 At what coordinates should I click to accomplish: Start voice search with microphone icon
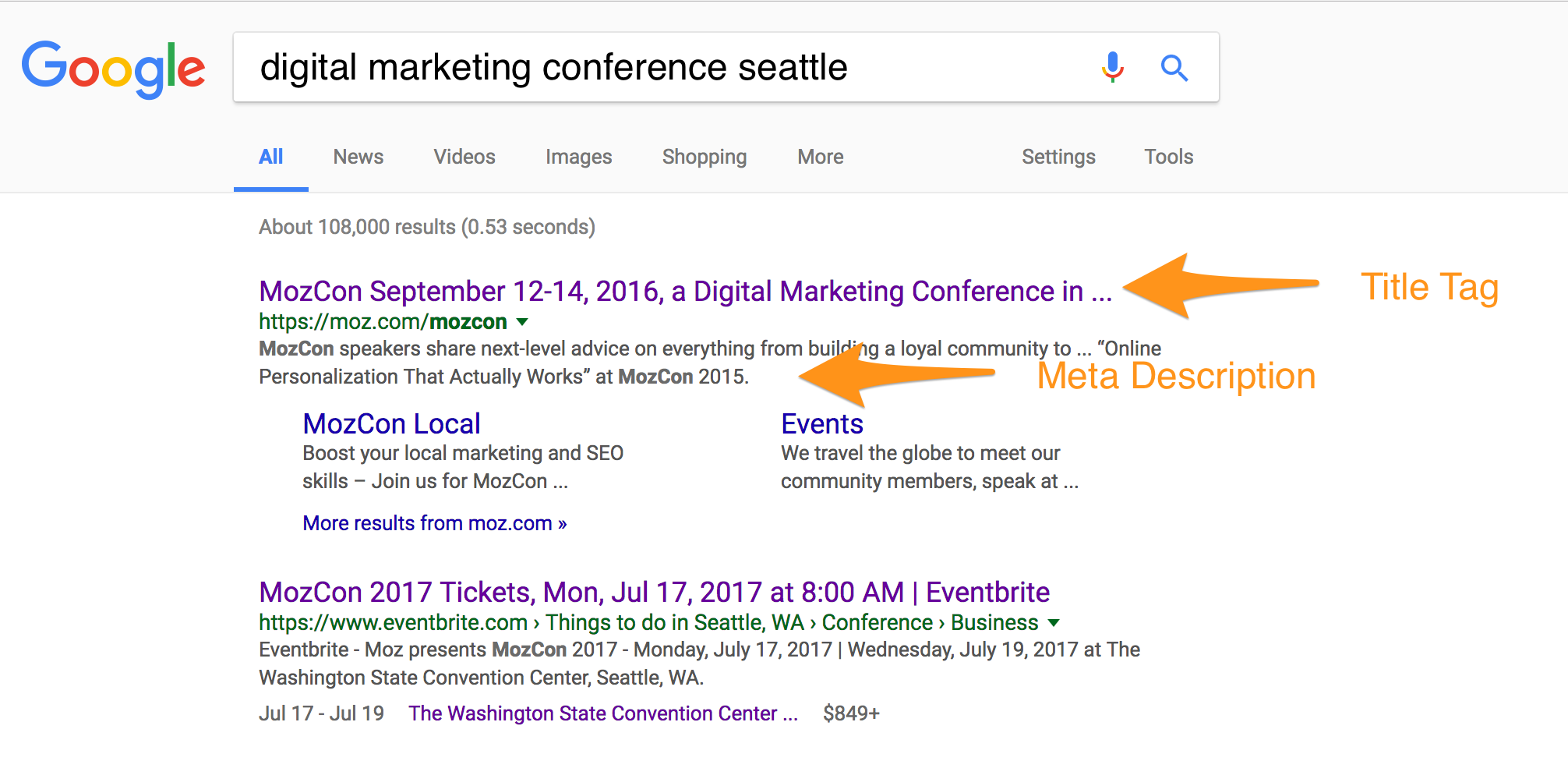(x=1112, y=67)
